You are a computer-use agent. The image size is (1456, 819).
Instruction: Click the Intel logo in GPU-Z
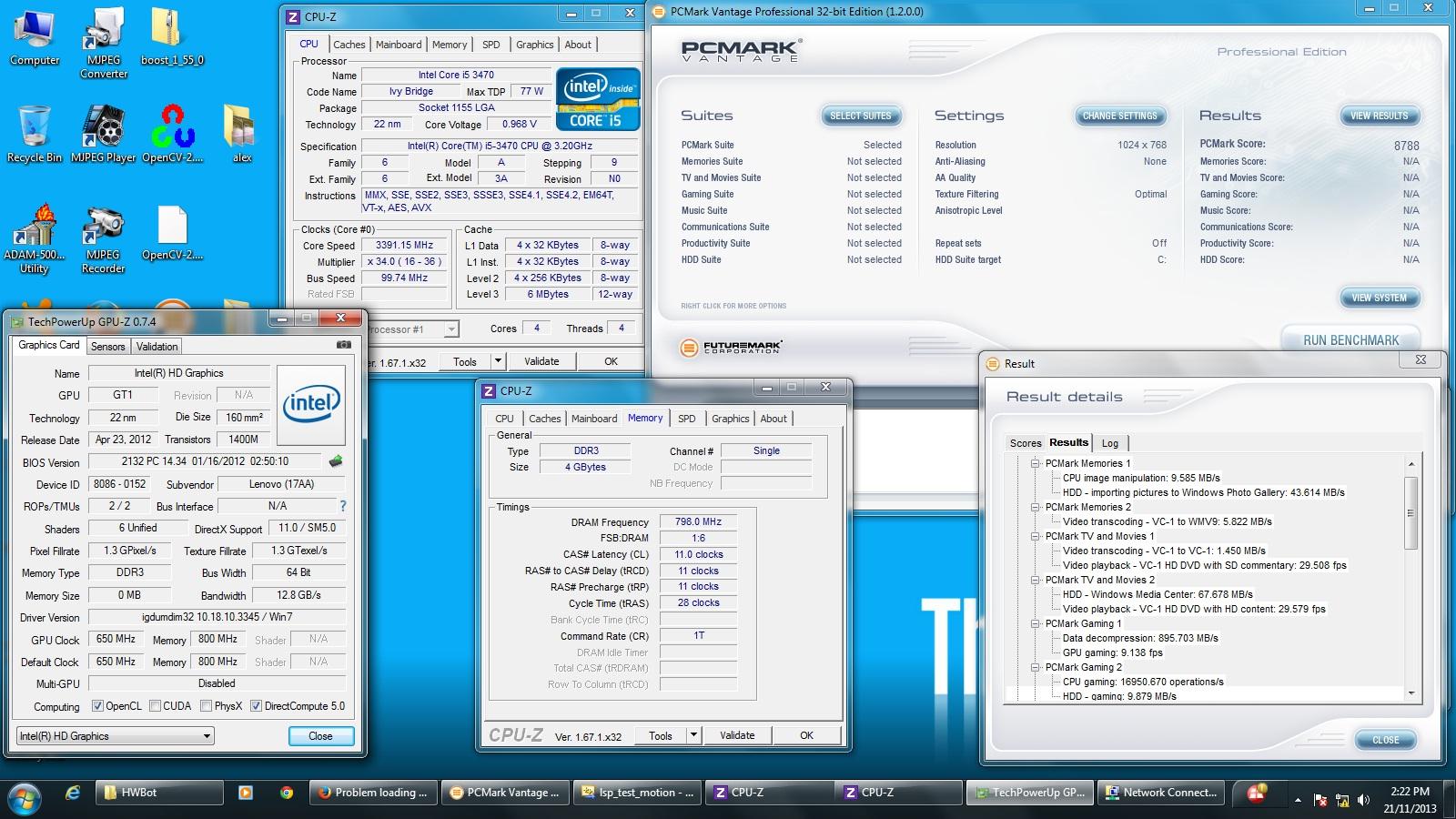coord(311,404)
